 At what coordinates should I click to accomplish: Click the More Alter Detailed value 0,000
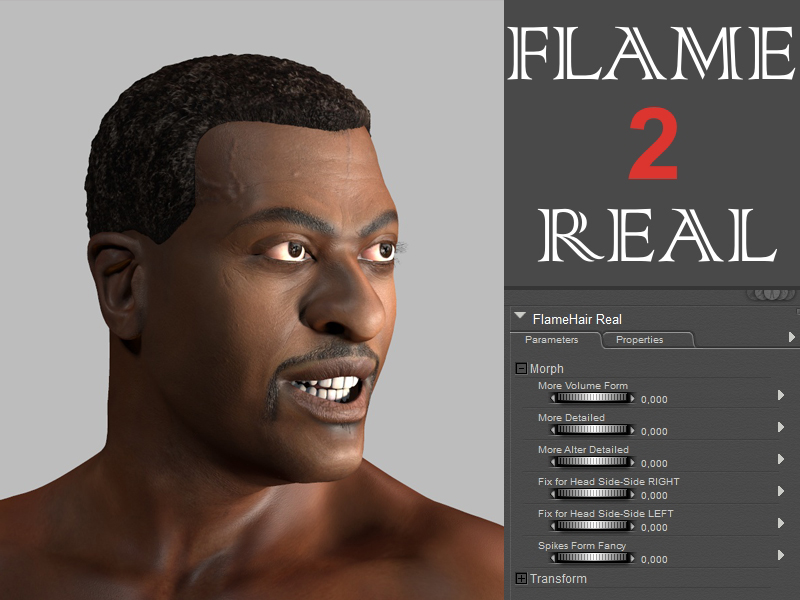coord(654,464)
